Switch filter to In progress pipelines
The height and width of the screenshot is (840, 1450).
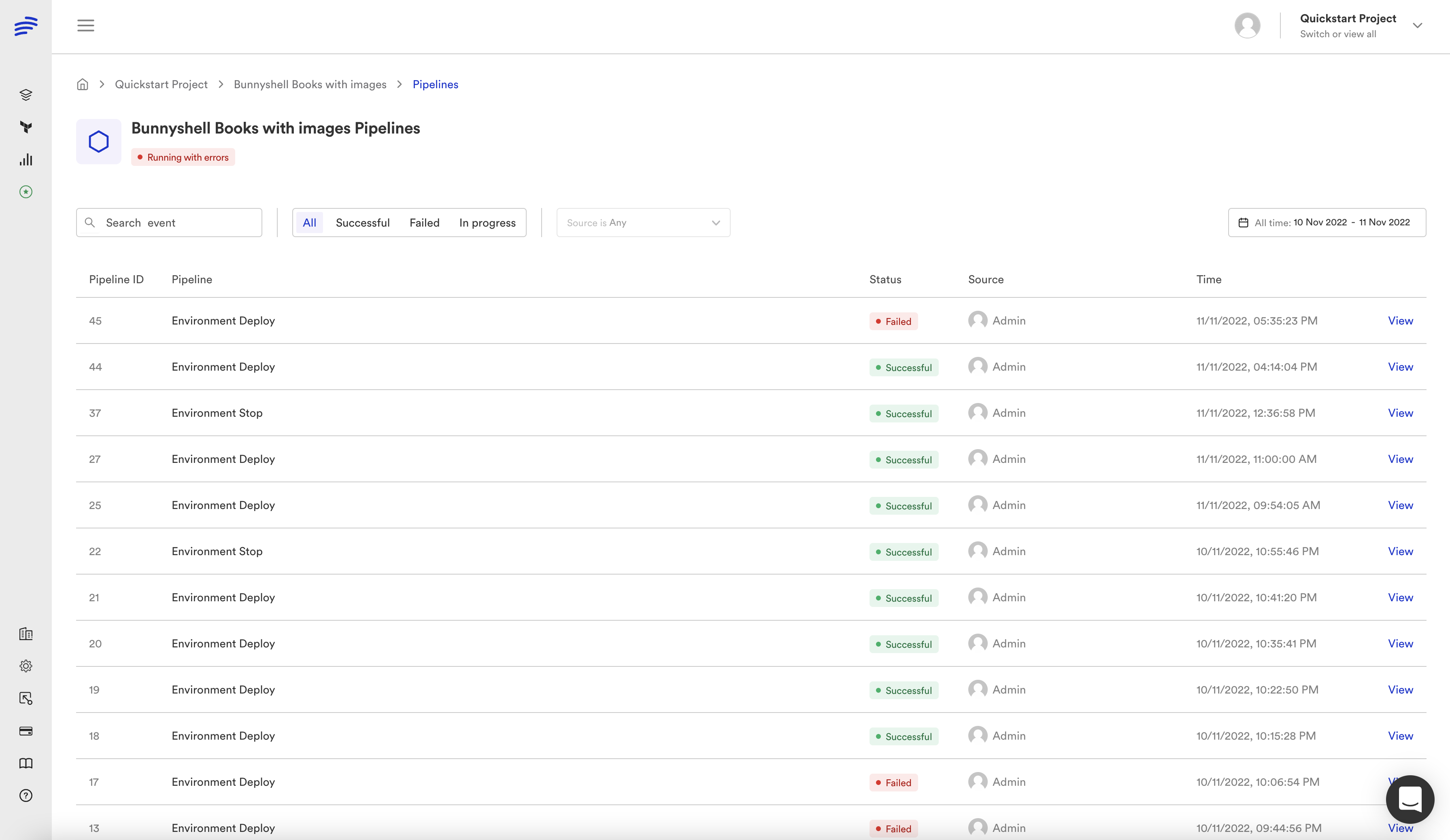point(487,223)
